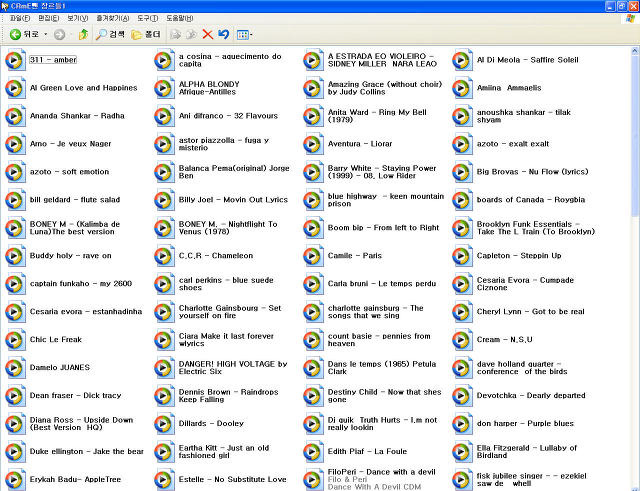Image resolution: width=640 pixels, height=491 pixels.
Task: Select icon for Camile - Paris
Action: [313, 256]
